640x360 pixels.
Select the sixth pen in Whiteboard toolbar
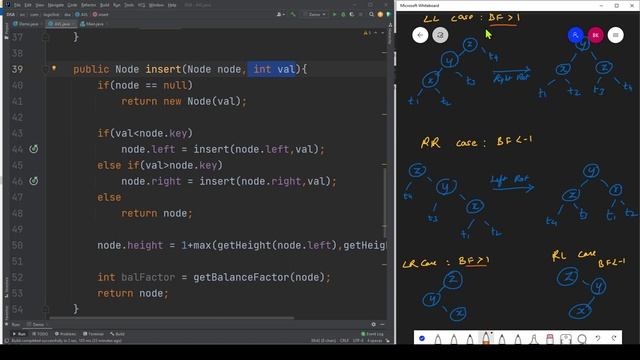518,338
